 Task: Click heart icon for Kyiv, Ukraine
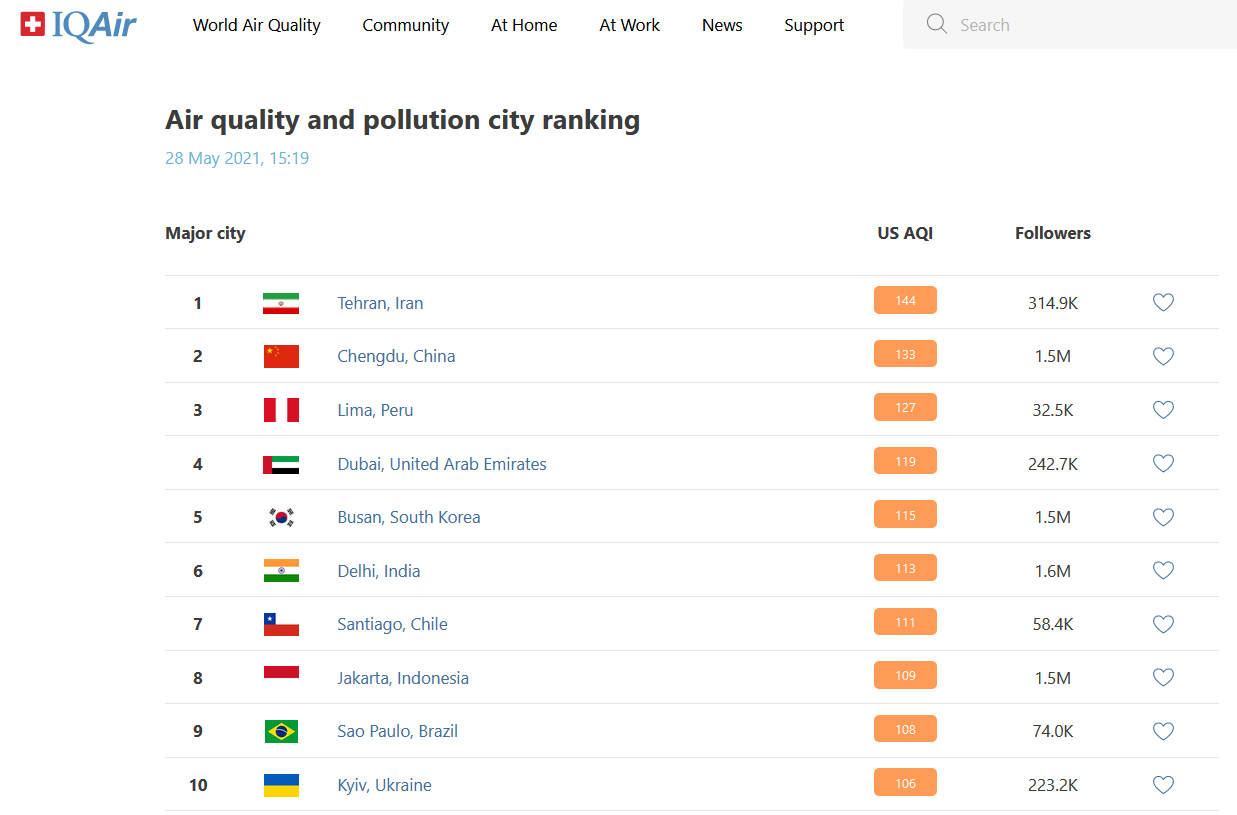tap(1162, 785)
